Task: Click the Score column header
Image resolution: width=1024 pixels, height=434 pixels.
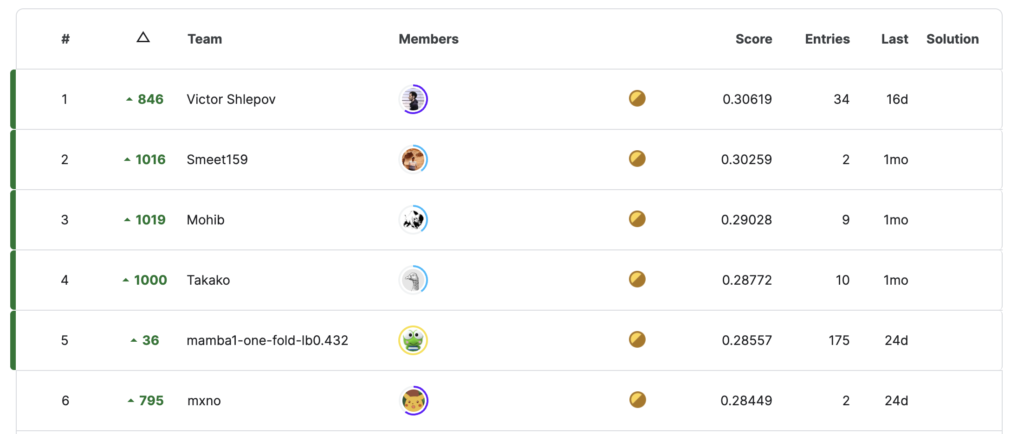Action: tap(753, 39)
